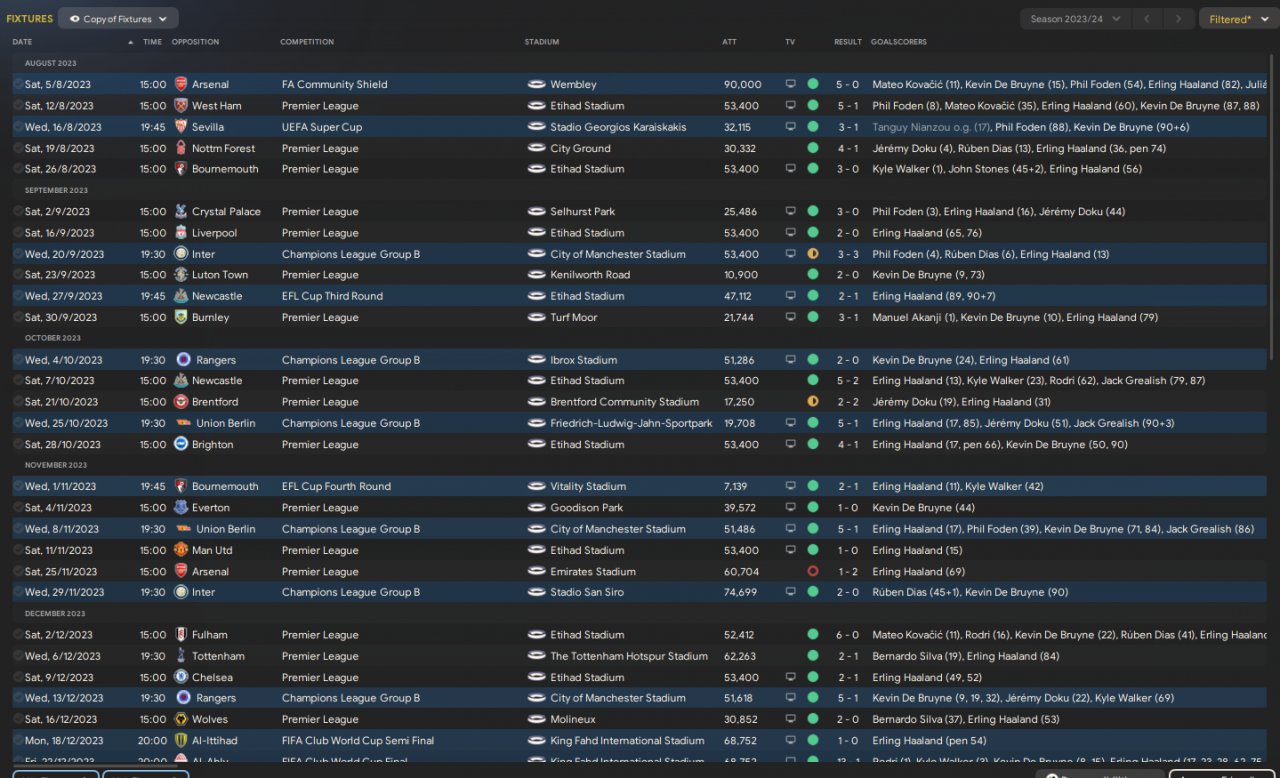1280x778 pixels.
Task: Sort fixtures by the Att column header
Action: click(730, 42)
